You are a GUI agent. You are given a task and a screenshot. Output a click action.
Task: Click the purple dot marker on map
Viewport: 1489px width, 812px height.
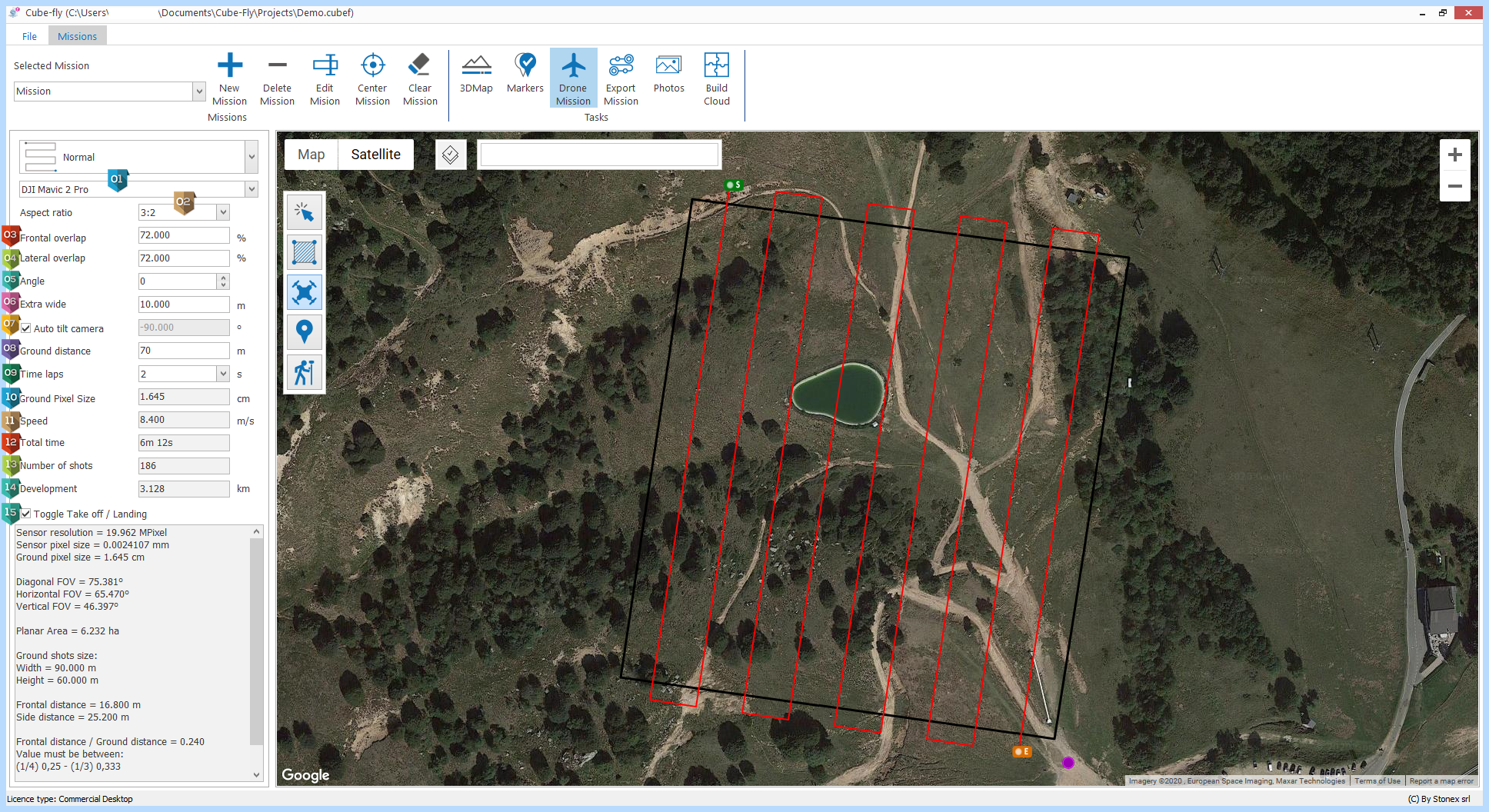(1068, 763)
